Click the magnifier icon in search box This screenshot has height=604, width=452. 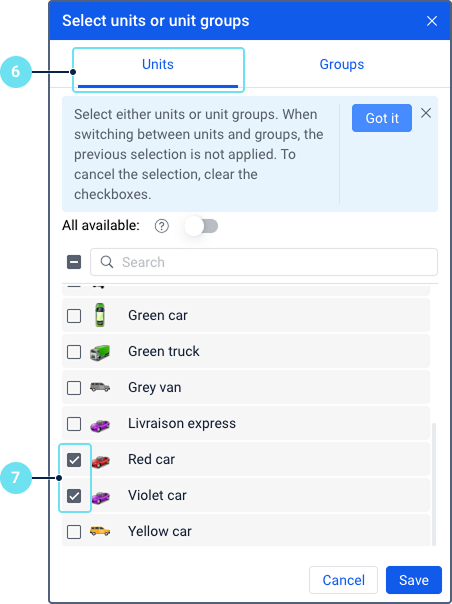(x=107, y=262)
